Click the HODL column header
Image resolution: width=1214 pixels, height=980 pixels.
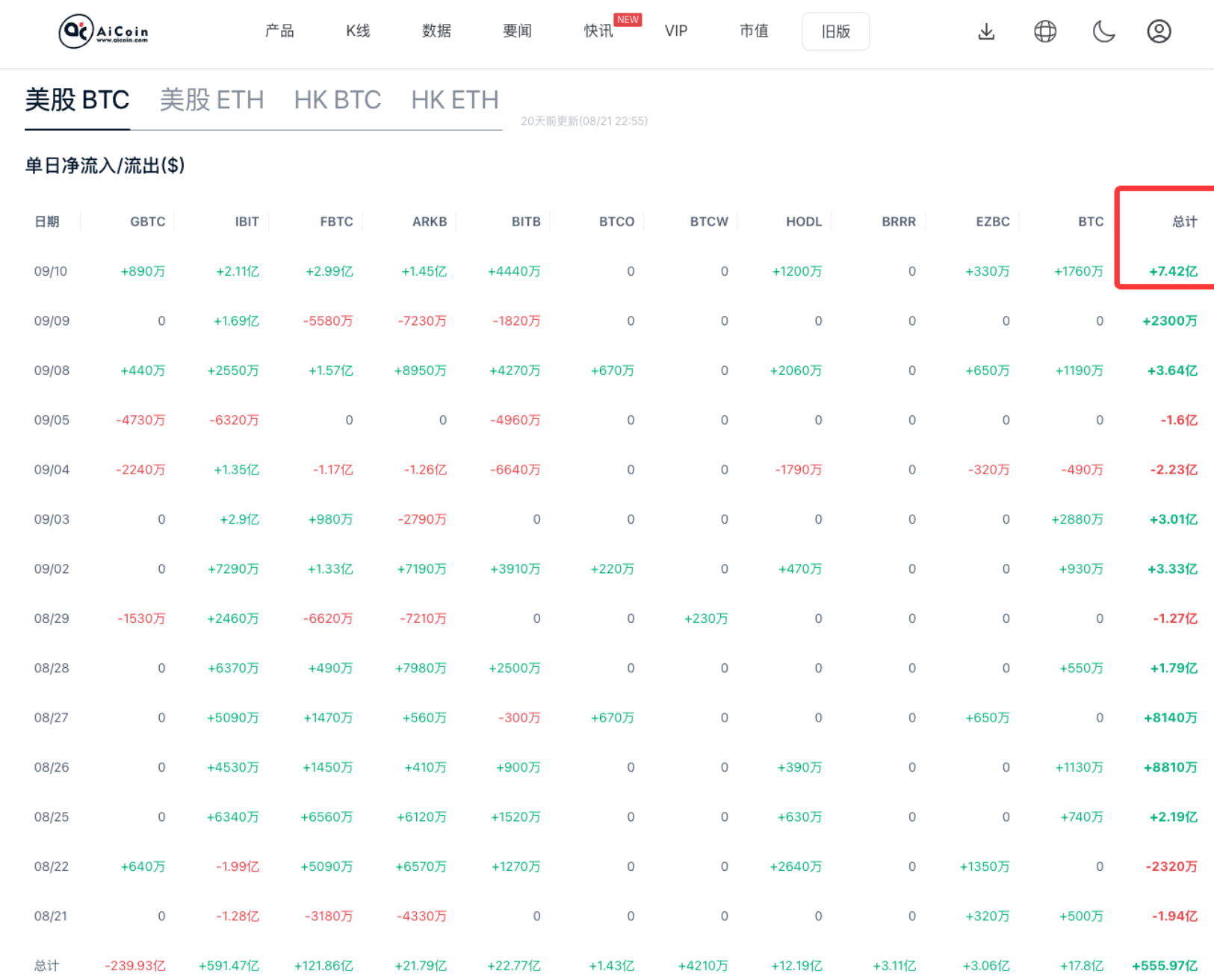click(x=804, y=221)
